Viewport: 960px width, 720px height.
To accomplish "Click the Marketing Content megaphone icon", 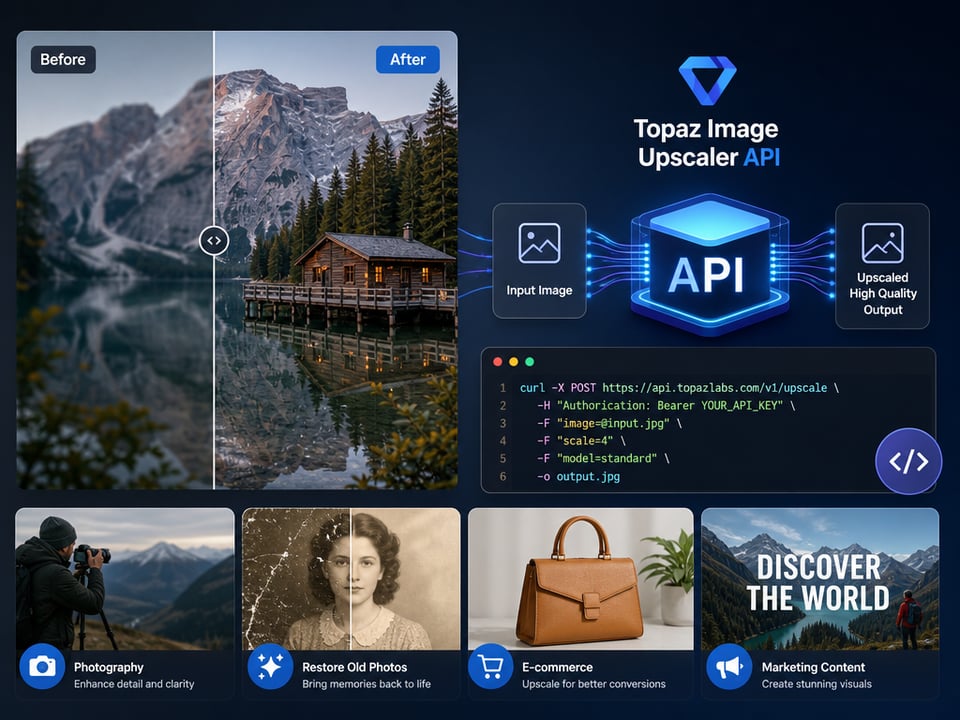I will click(x=729, y=666).
